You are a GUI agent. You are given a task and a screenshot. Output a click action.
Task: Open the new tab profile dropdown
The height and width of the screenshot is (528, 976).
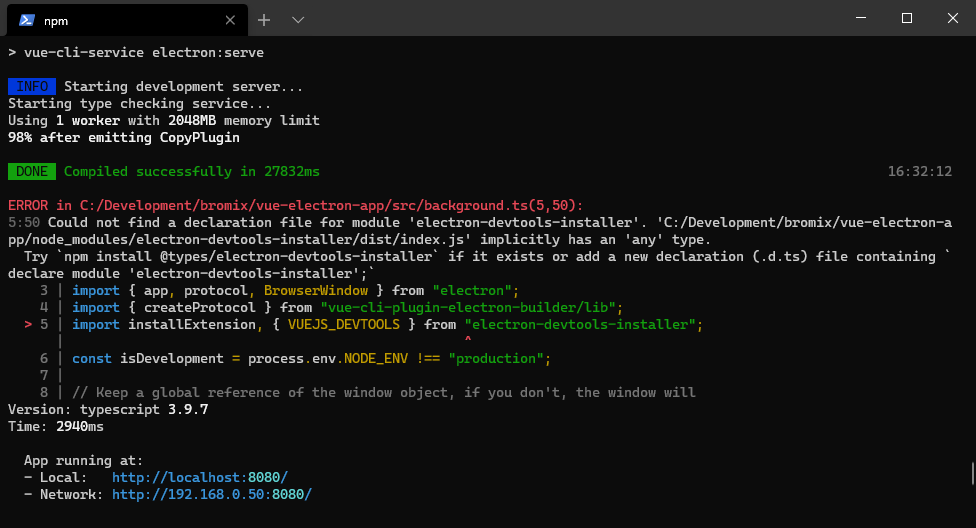[298, 20]
